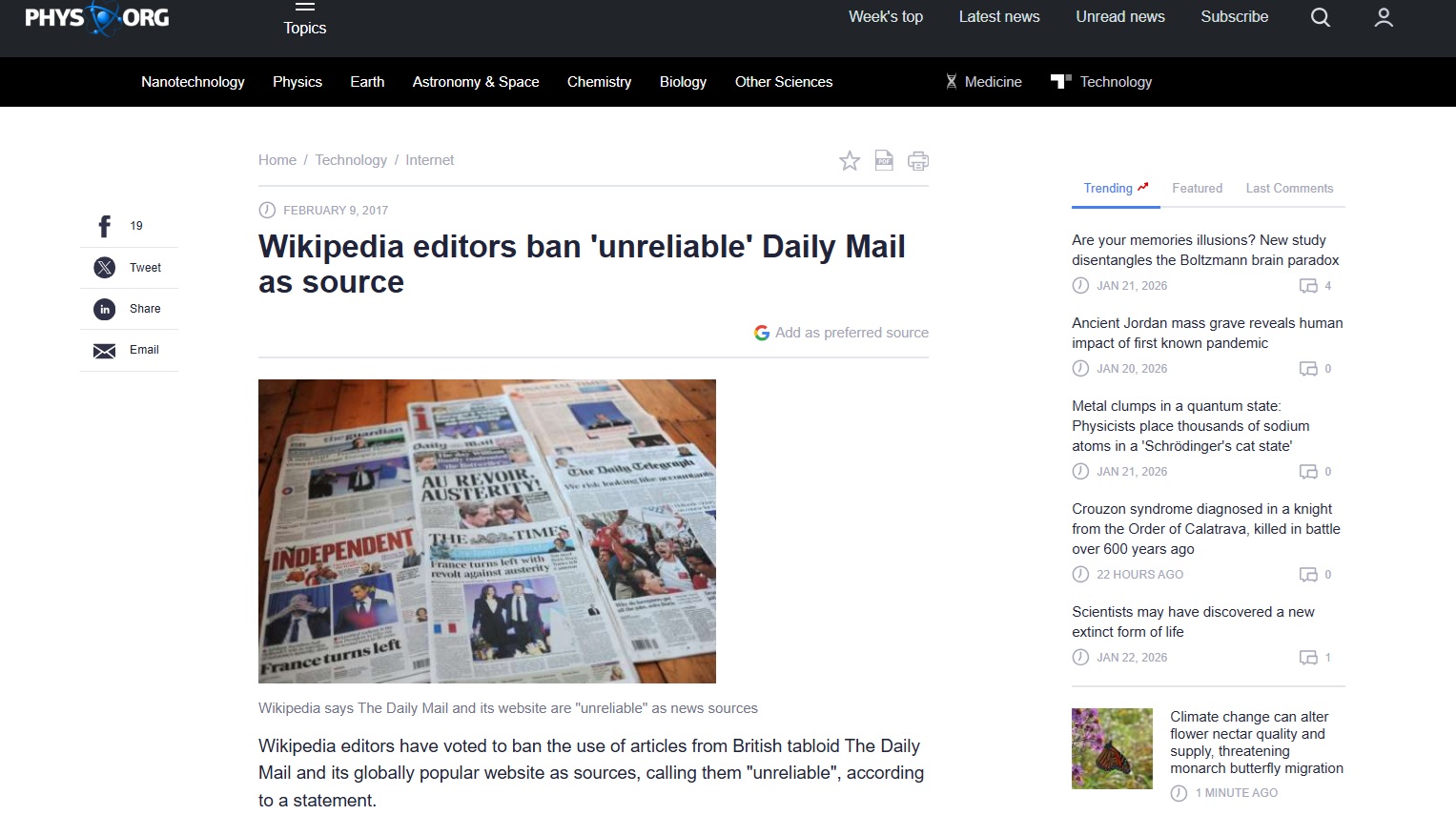Open Astronomy & Space category

point(476,82)
